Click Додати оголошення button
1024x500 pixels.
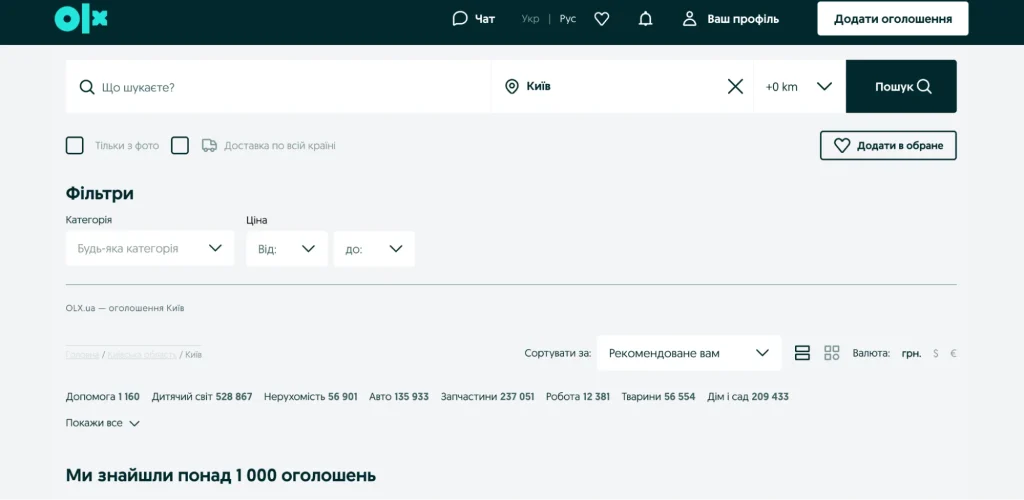(x=893, y=19)
